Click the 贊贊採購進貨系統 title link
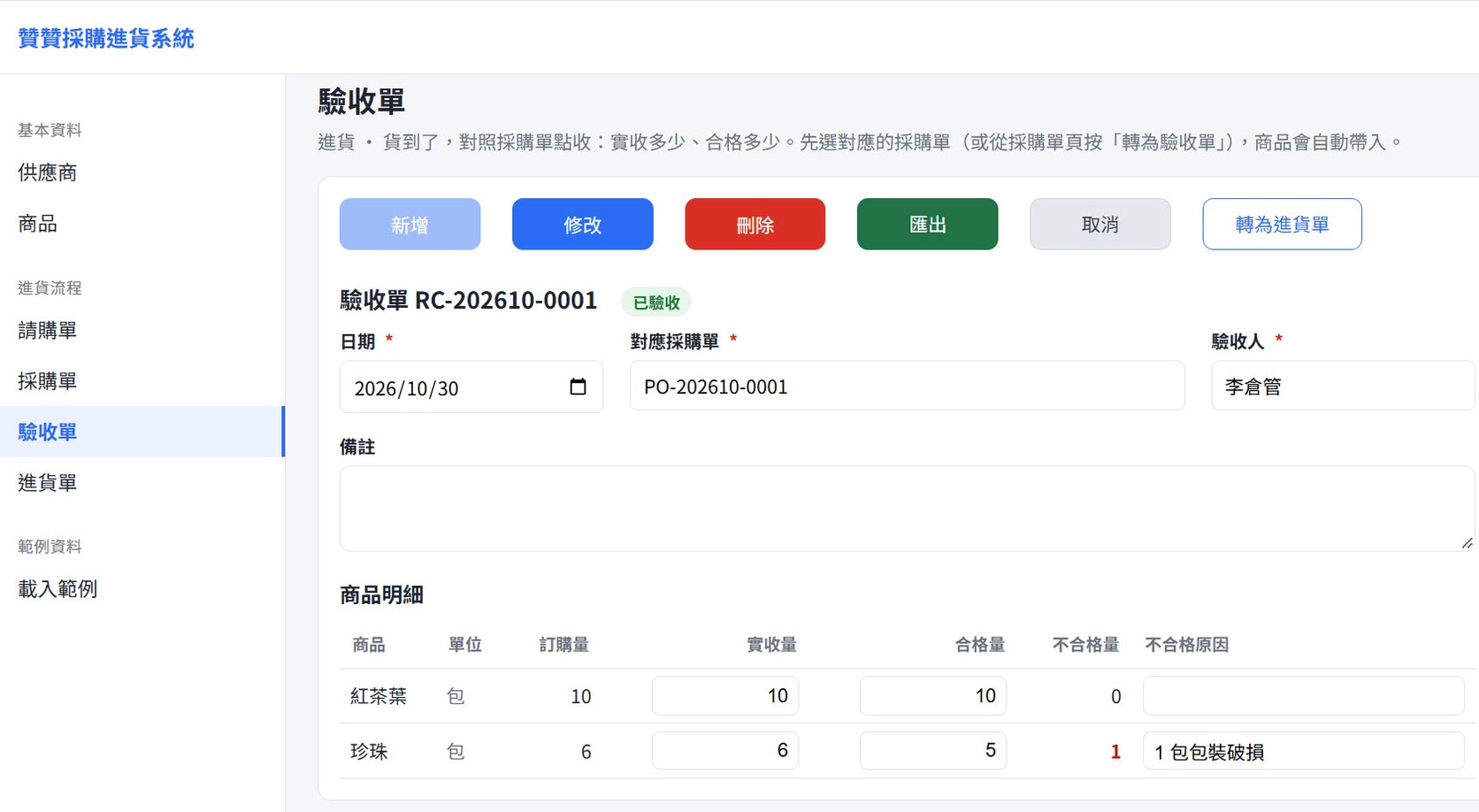This screenshot has height=812, width=1479. pyautogui.click(x=106, y=38)
